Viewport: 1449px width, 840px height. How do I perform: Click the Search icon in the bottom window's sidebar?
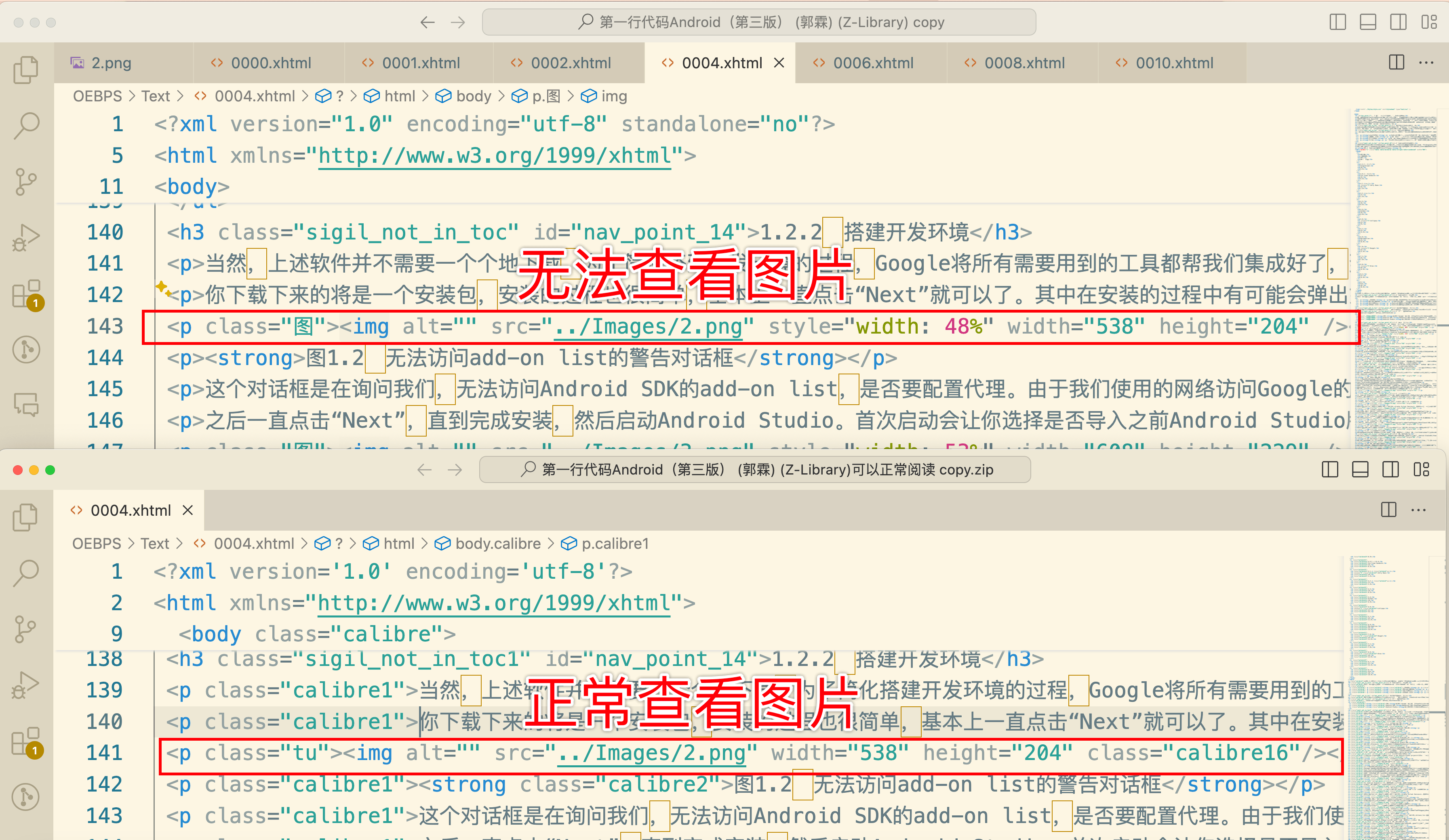[26, 572]
